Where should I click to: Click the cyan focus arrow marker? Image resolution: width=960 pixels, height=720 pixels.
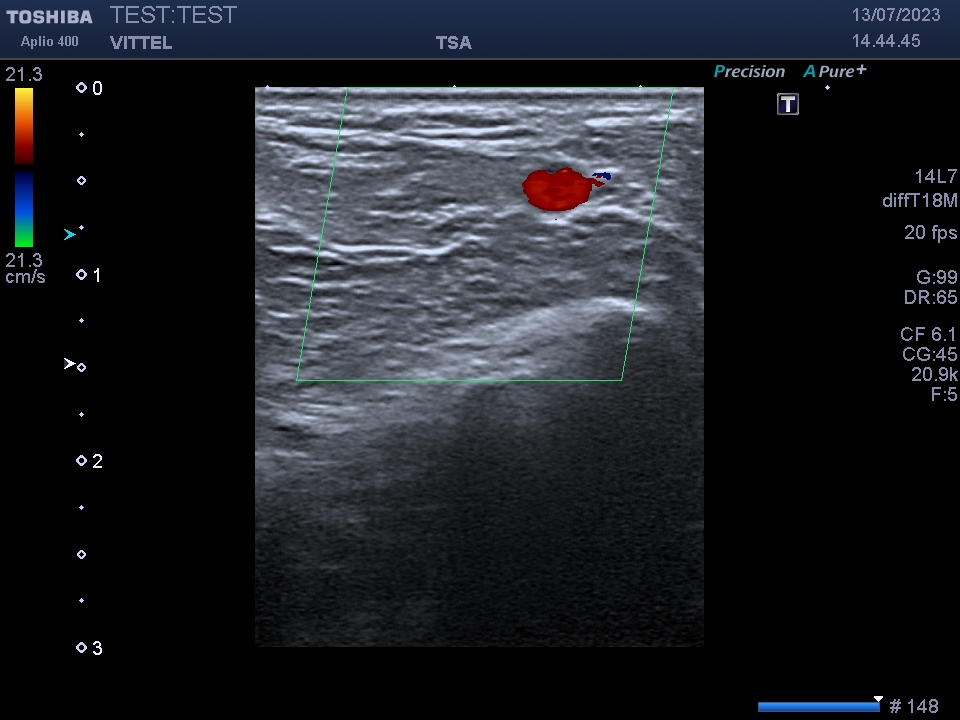coord(69,235)
